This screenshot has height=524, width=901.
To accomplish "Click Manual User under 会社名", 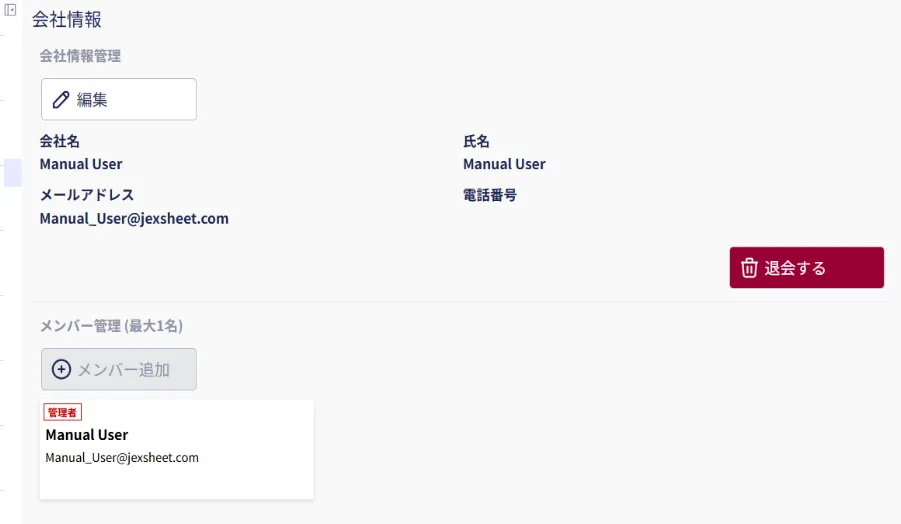I will click(x=81, y=164).
